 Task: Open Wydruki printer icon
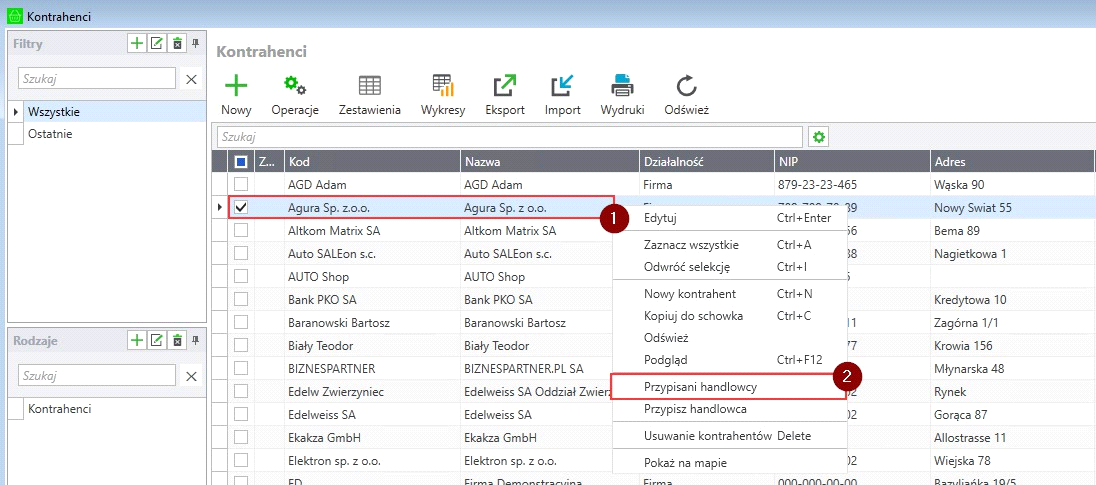coord(622,87)
